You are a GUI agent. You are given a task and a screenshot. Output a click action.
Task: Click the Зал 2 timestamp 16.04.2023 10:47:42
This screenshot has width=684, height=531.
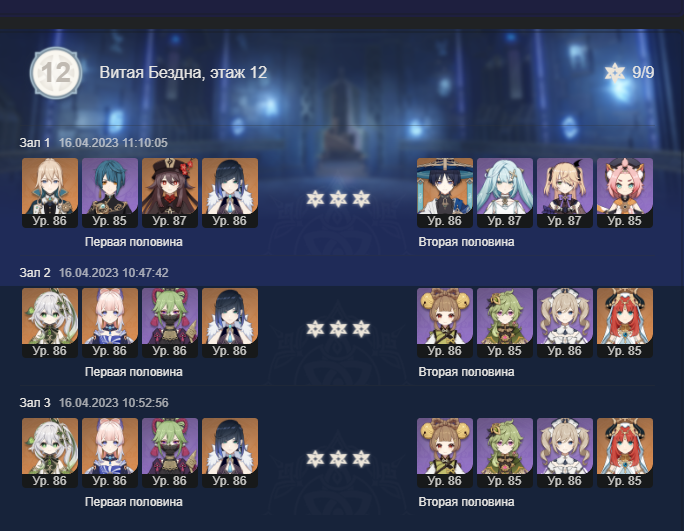(x=113, y=273)
